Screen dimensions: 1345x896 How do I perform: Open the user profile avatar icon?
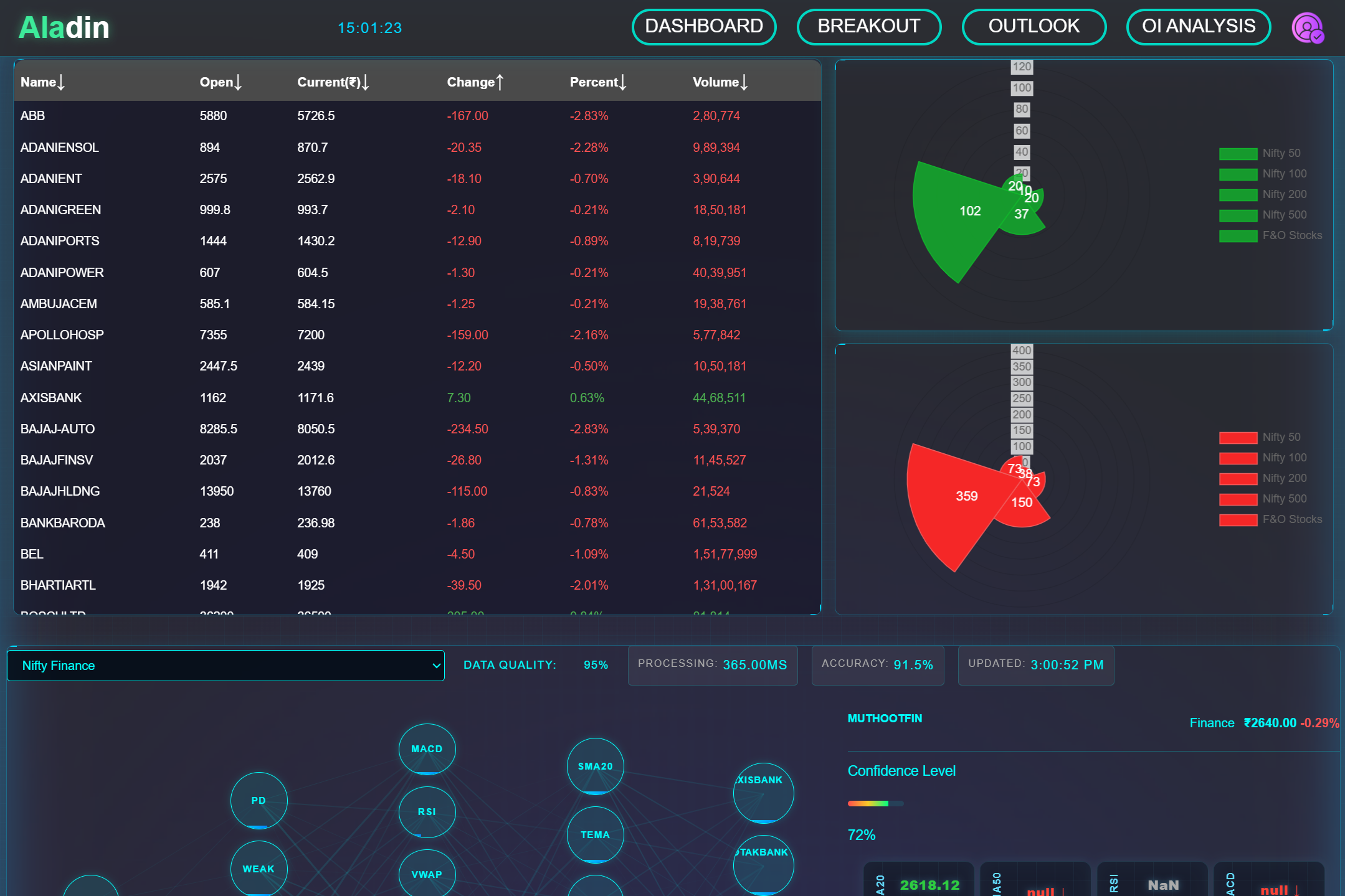pyautogui.click(x=1308, y=28)
